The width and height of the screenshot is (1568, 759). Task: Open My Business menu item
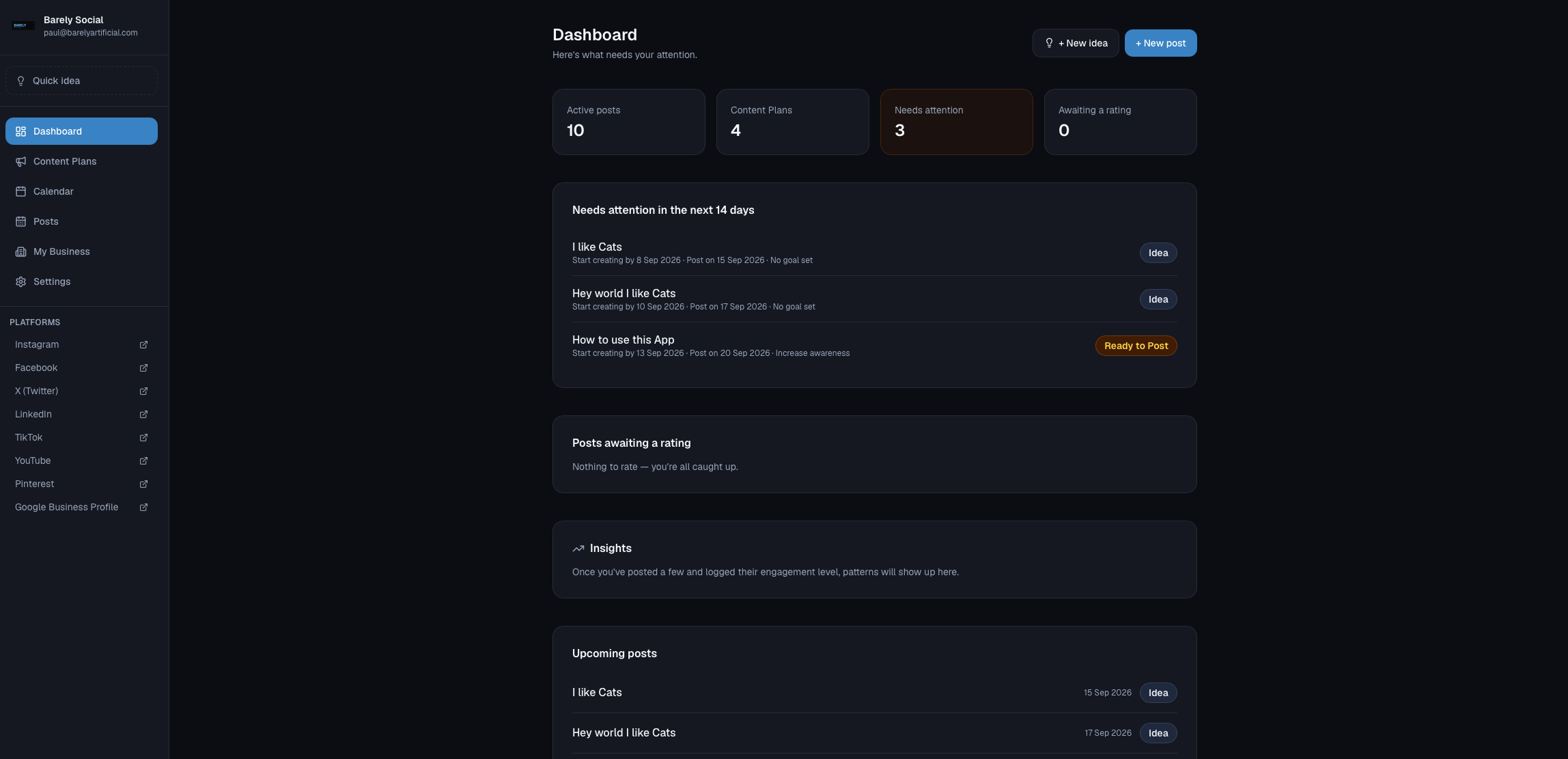[x=81, y=251]
